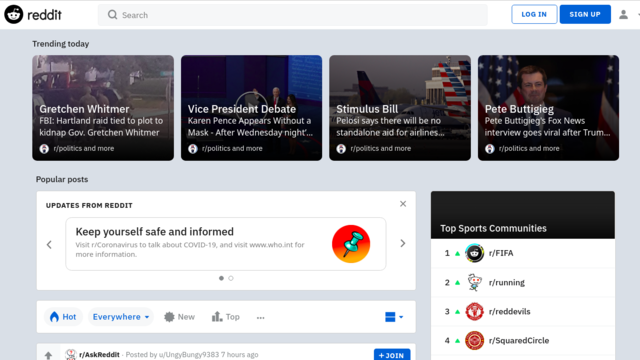Viewport: 640px width, 360px height.
Task: Click r/politics icon on Stimulus Bill card
Action: point(341,149)
